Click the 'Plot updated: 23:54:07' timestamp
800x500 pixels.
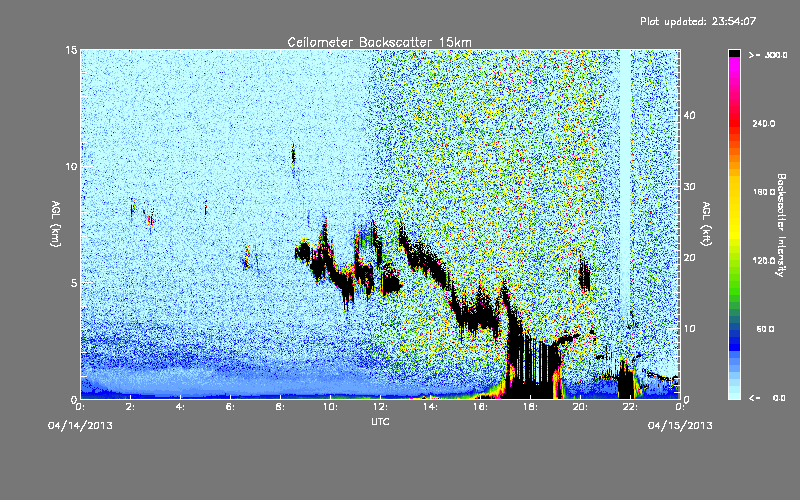coord(698,21)
